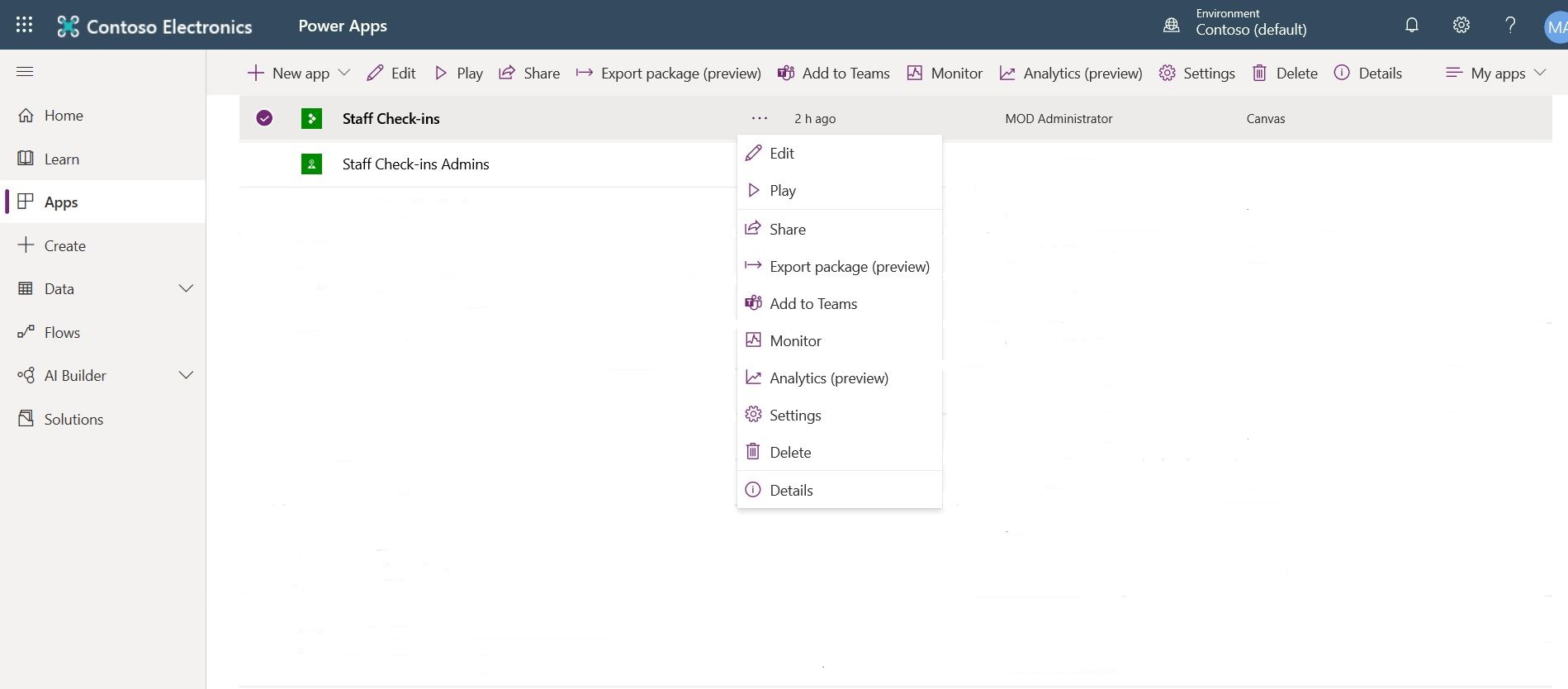Screen dimensions: 1568x689
Task: Click the Staff Check-ins app icon
Action: (311, 118)
